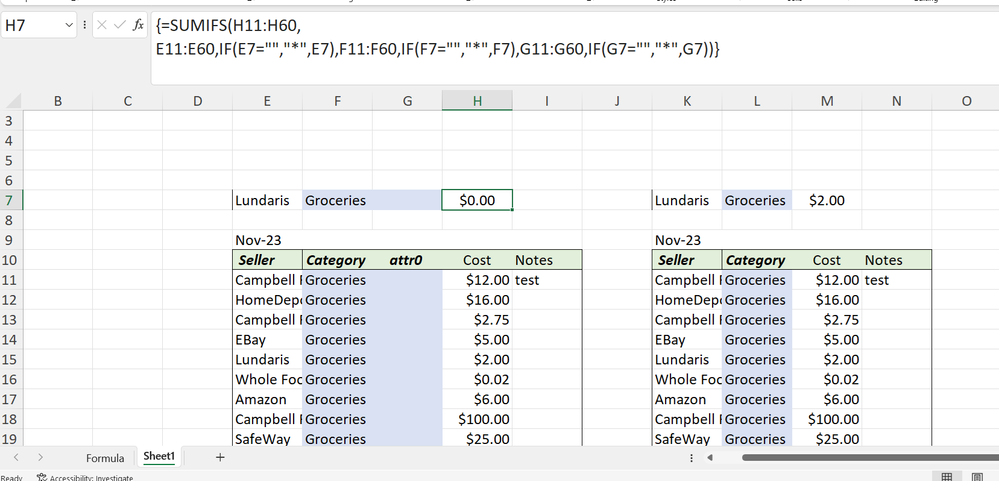Select cell M7 showing $2.00
This screenshot has width=999, height=481.
tap(827, 200)
